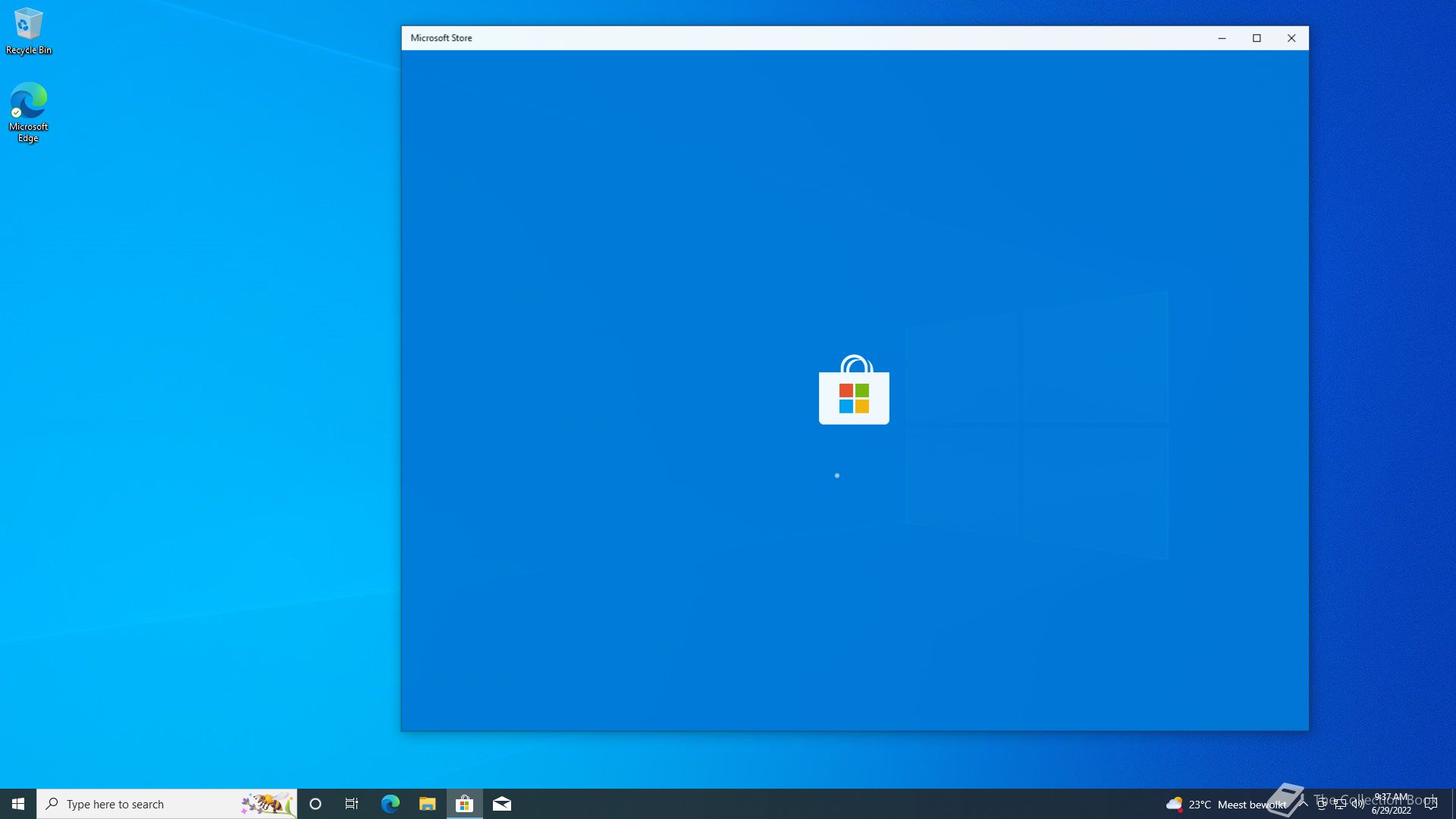Open the Mail app from the taskbar
This screenshot has height=819, width=1456.
tap(502, 804)
